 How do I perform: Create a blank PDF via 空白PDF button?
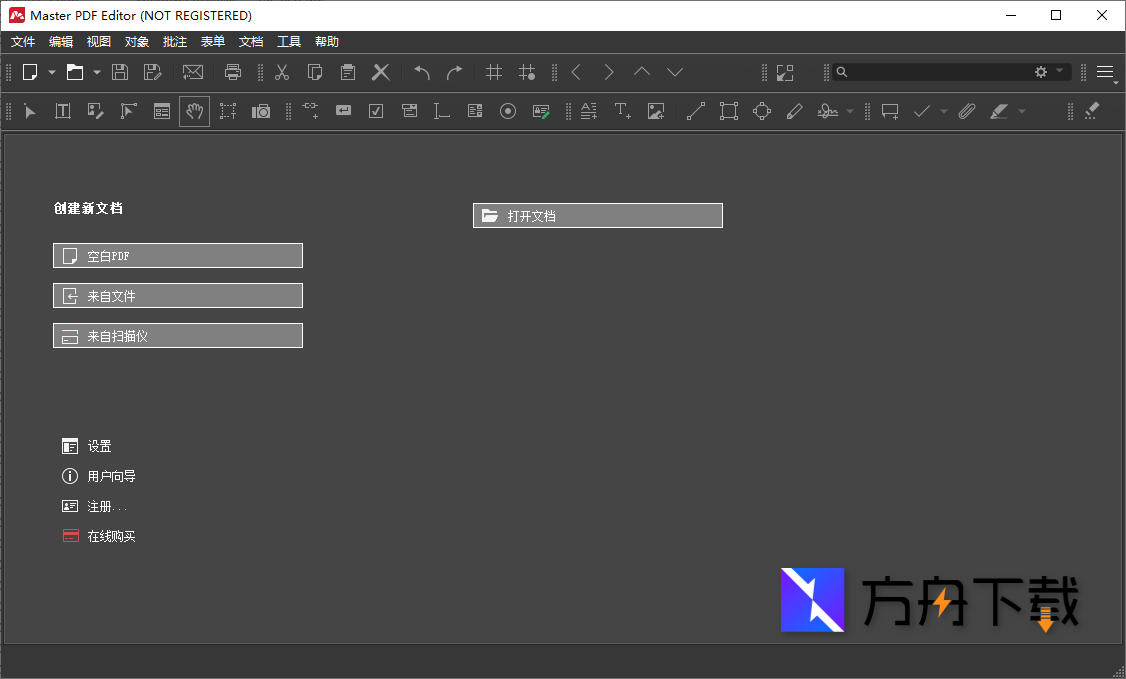pyautogui.click(x=177, y=255)
